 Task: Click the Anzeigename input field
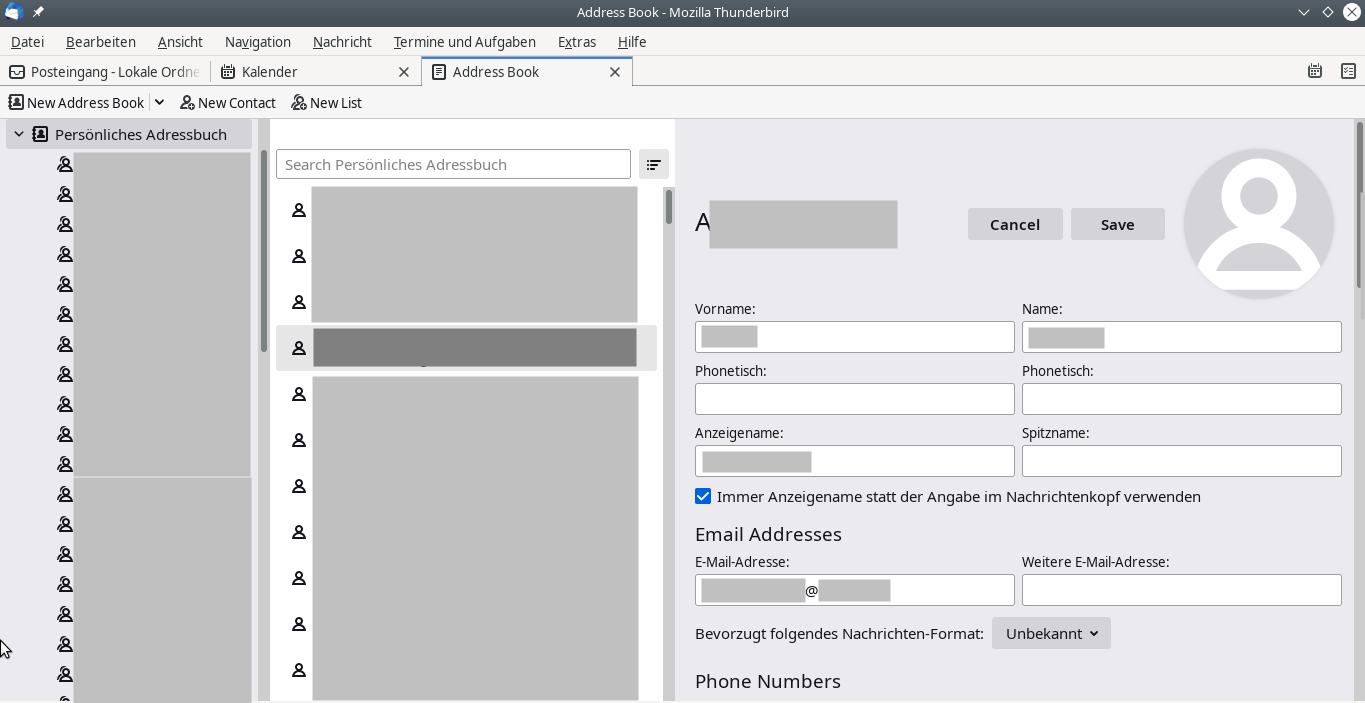click(x=855, y=461)
